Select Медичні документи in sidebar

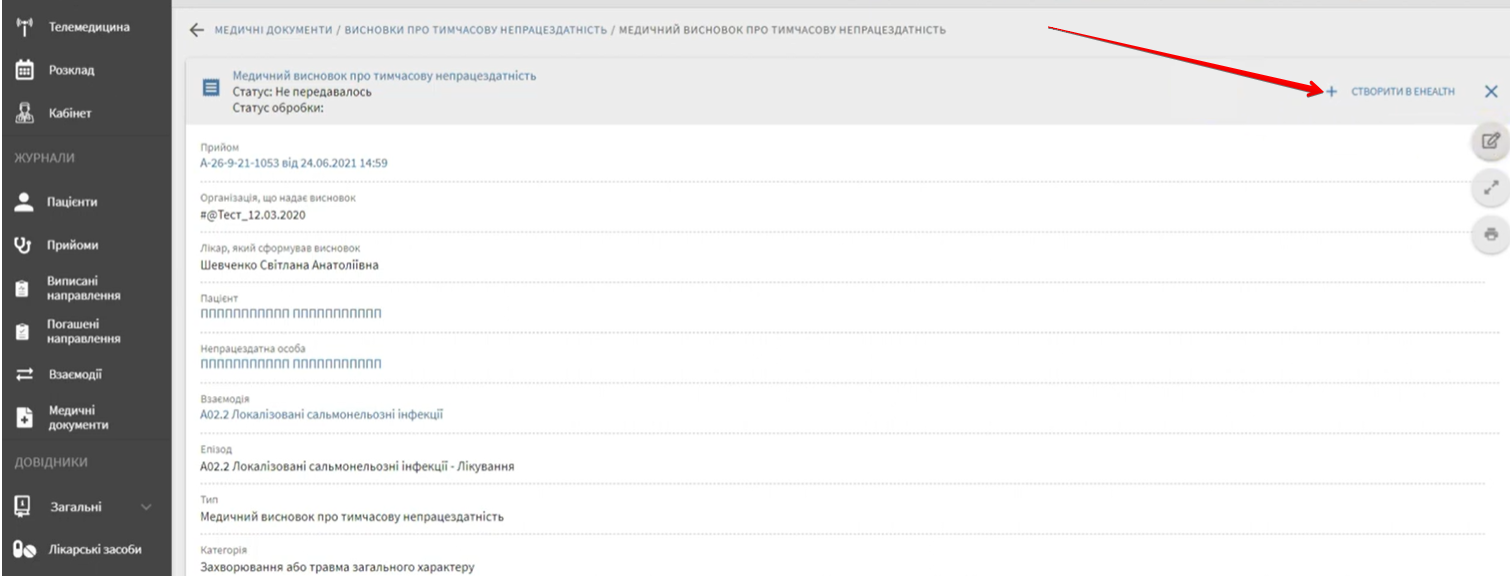coord(78,418)
